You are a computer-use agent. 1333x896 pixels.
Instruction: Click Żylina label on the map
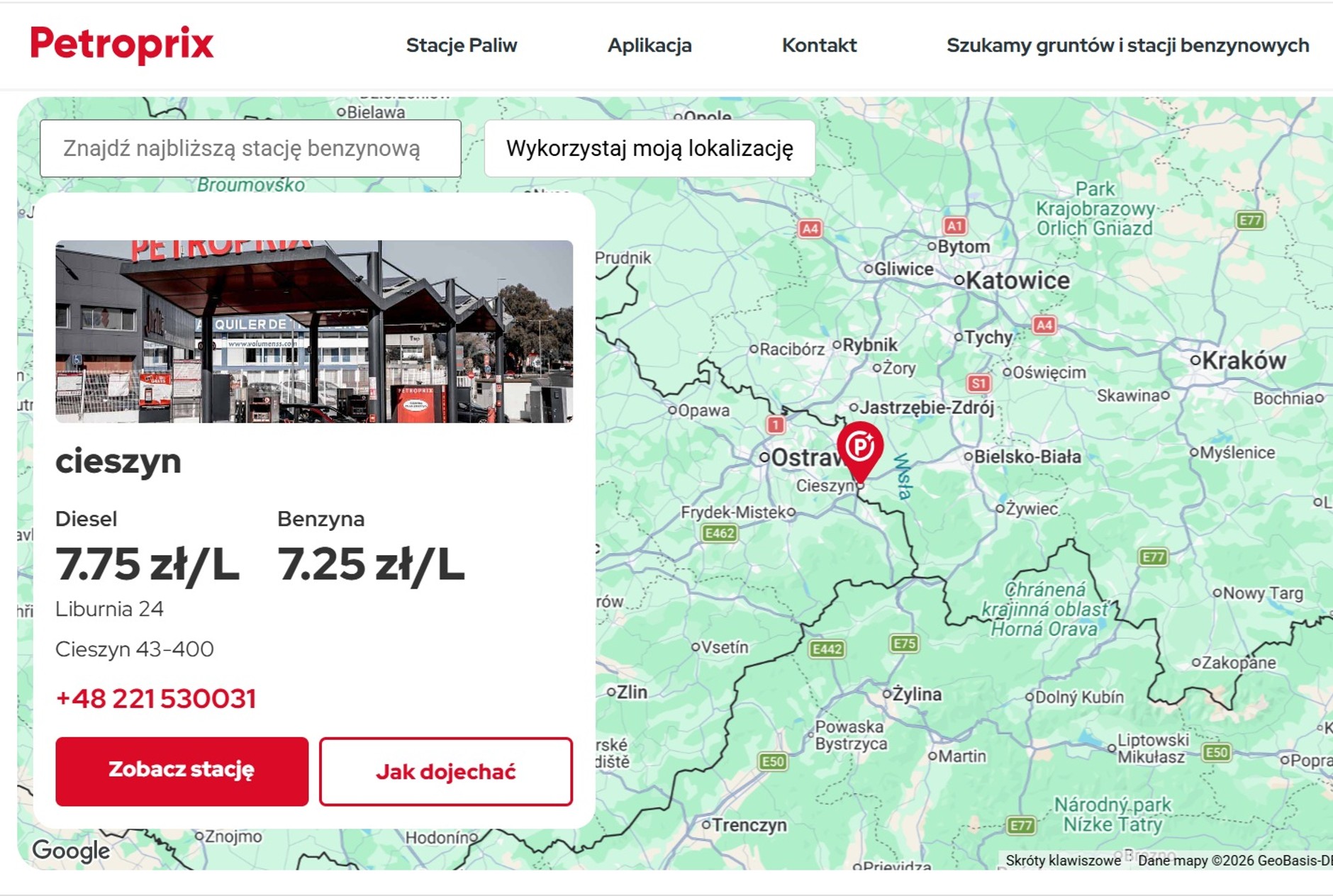point(917,694)
